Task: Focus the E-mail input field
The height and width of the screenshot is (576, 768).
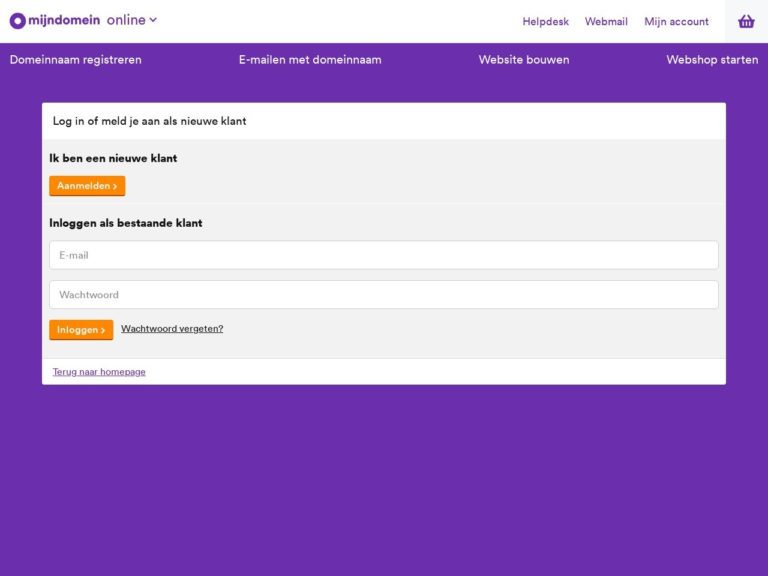Action: [x=384, y=255]
